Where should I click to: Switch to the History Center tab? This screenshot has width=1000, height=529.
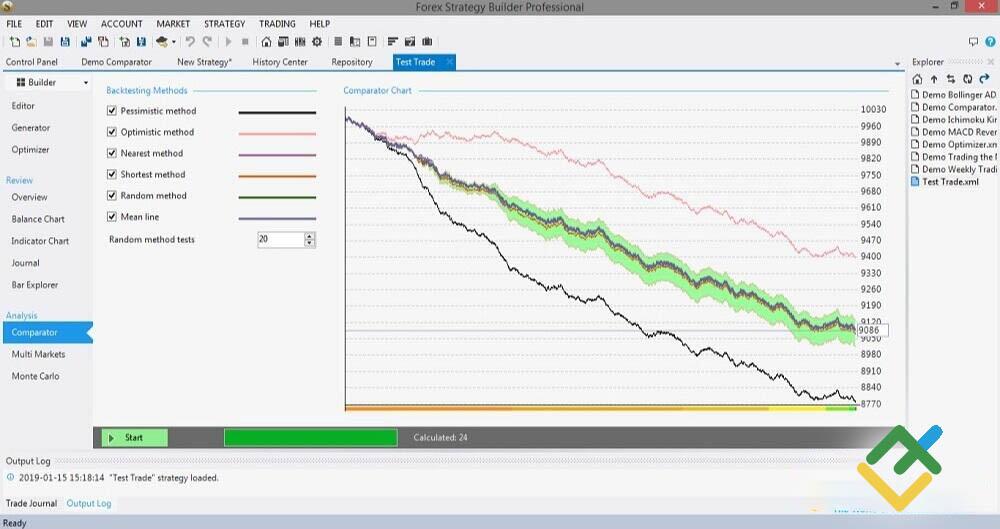pos(280,62)
